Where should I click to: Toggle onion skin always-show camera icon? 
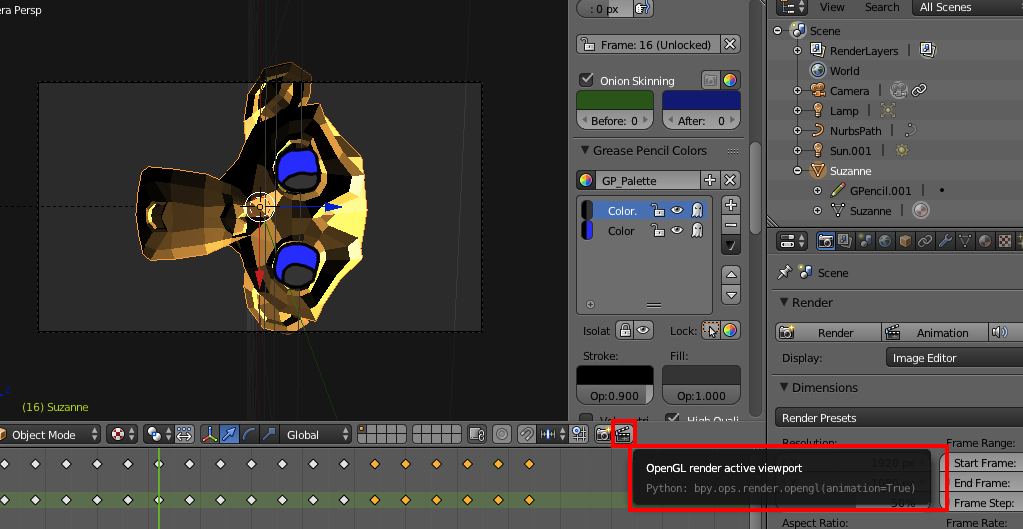[x=710, y=80]
